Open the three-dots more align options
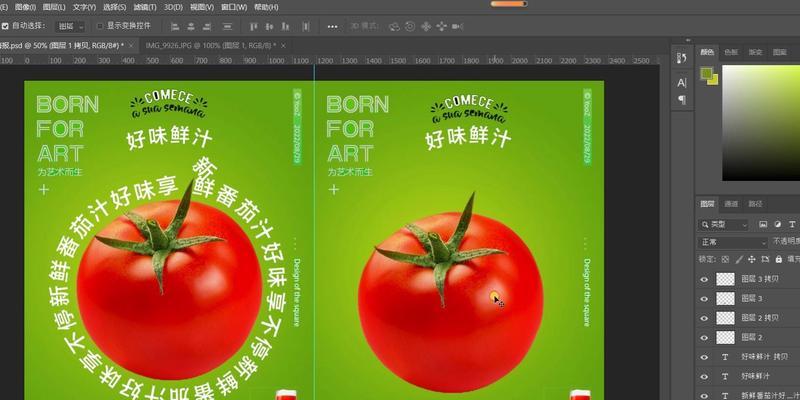This screenshot has height=400, width=800. 333,27
